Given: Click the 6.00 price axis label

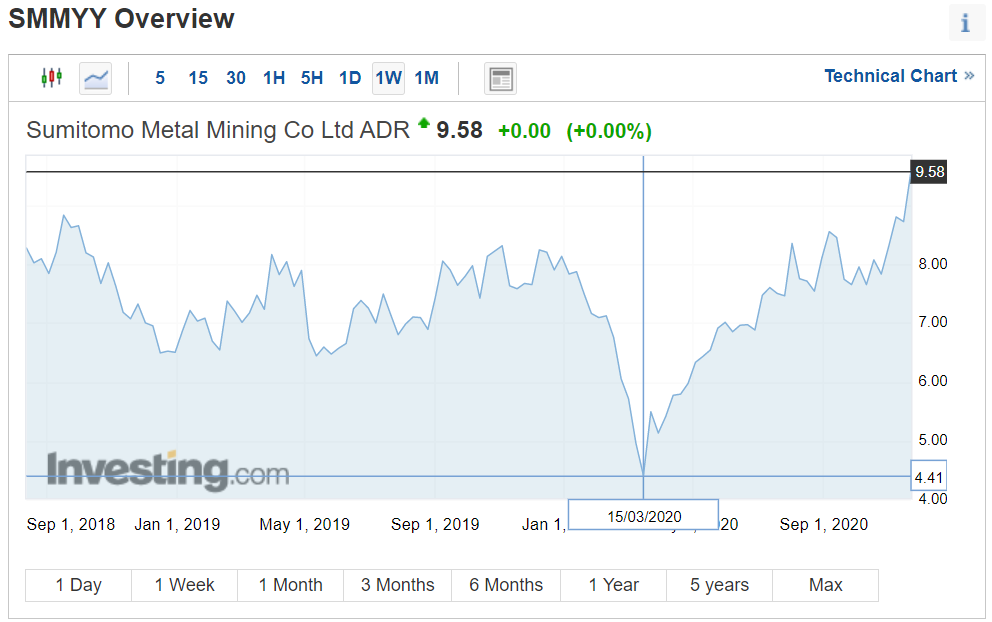Looking at the screenshot, I should point(933,381).
